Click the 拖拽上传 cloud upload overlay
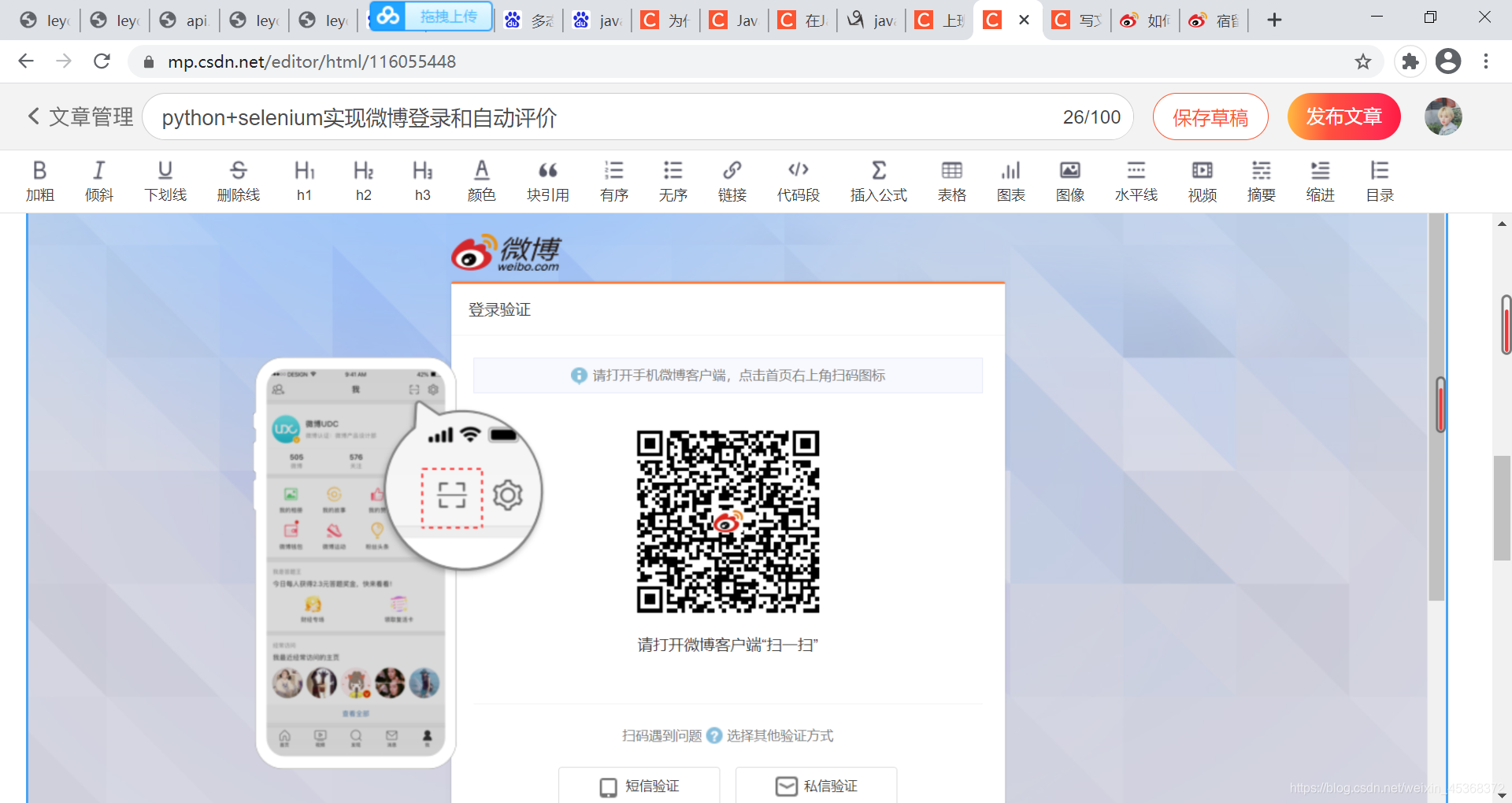The image size is (1512, 803). pos(432,16)
